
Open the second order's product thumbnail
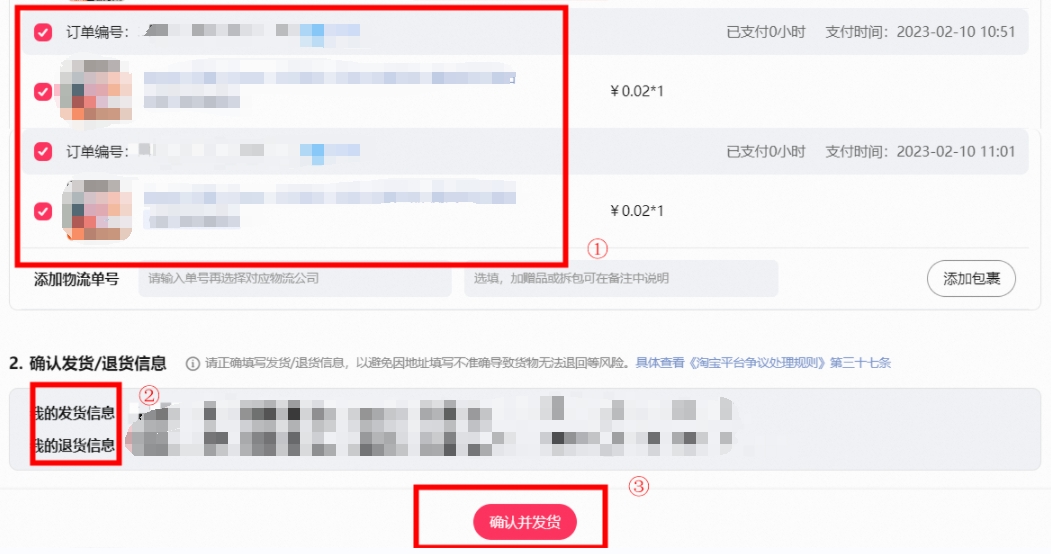point(96,210)
